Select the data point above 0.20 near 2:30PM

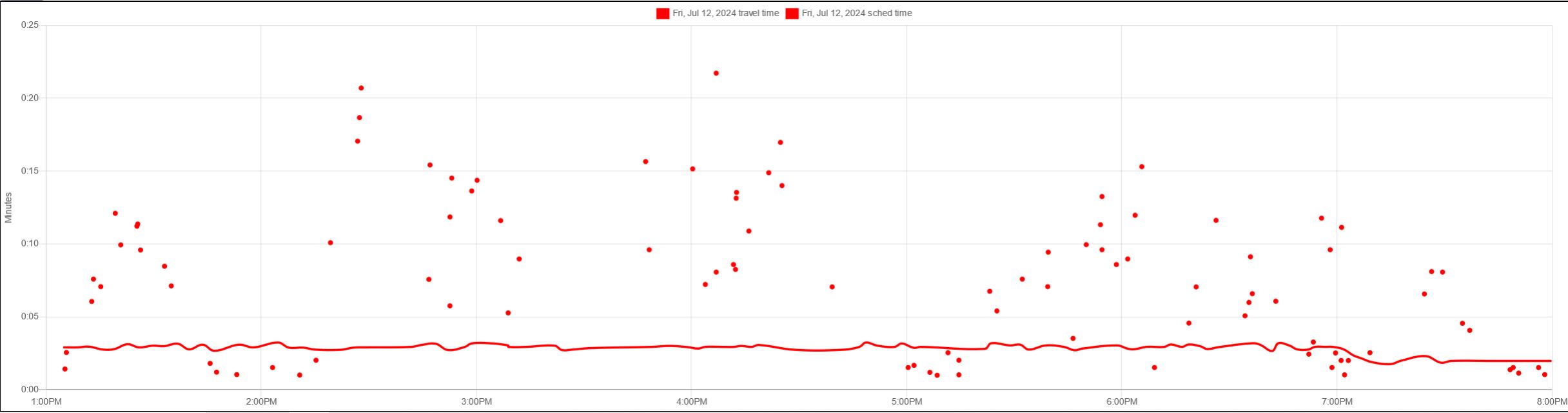361,88
